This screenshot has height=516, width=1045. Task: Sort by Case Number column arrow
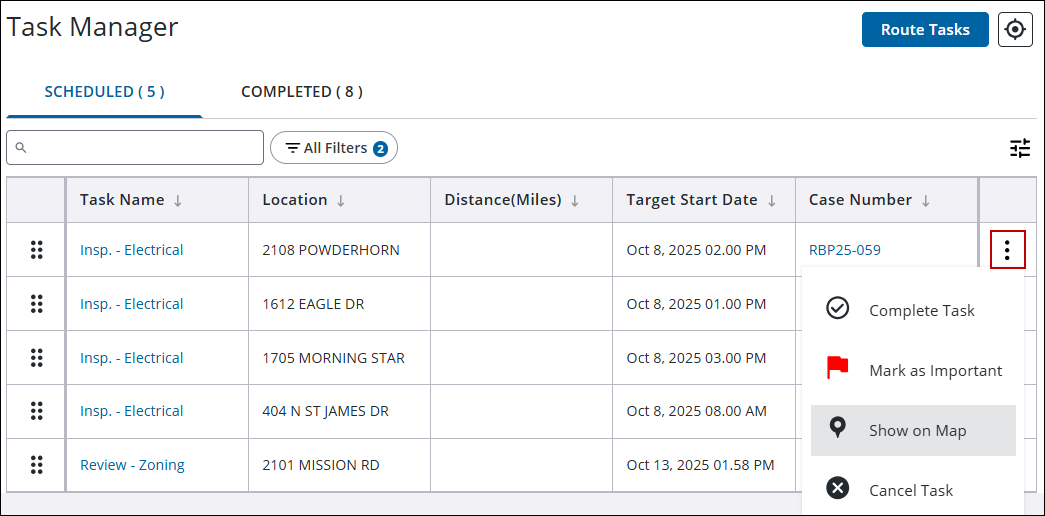pos(926,201)
